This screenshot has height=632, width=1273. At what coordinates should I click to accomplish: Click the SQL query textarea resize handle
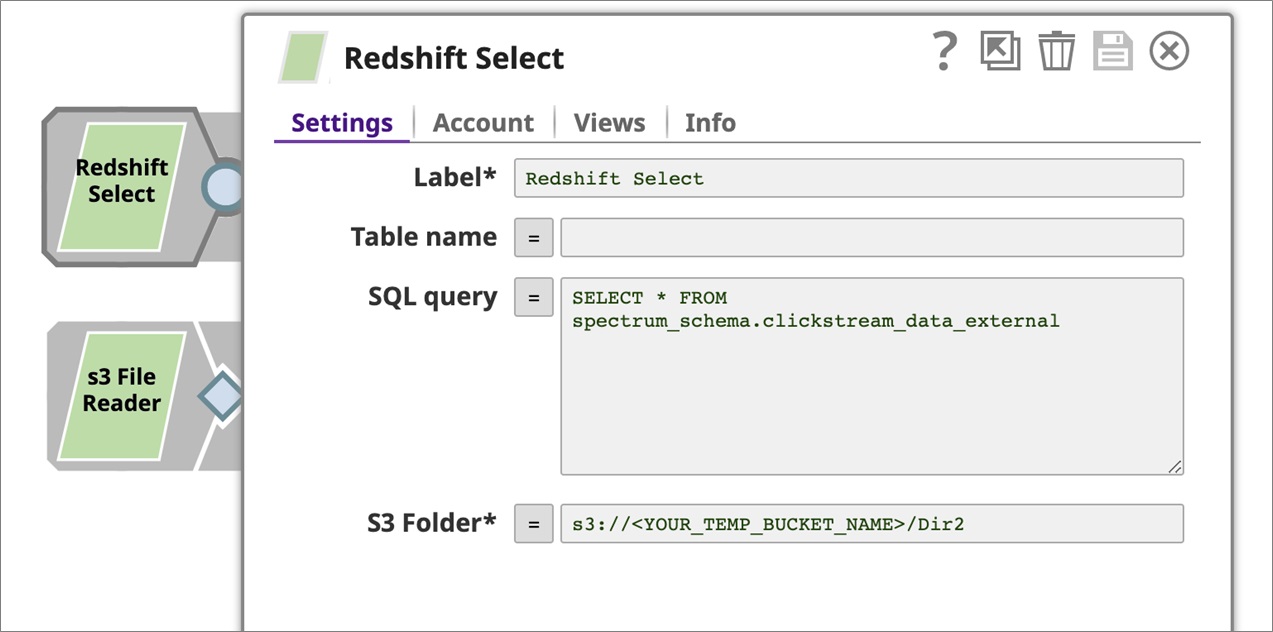(x=1175, y=466)
